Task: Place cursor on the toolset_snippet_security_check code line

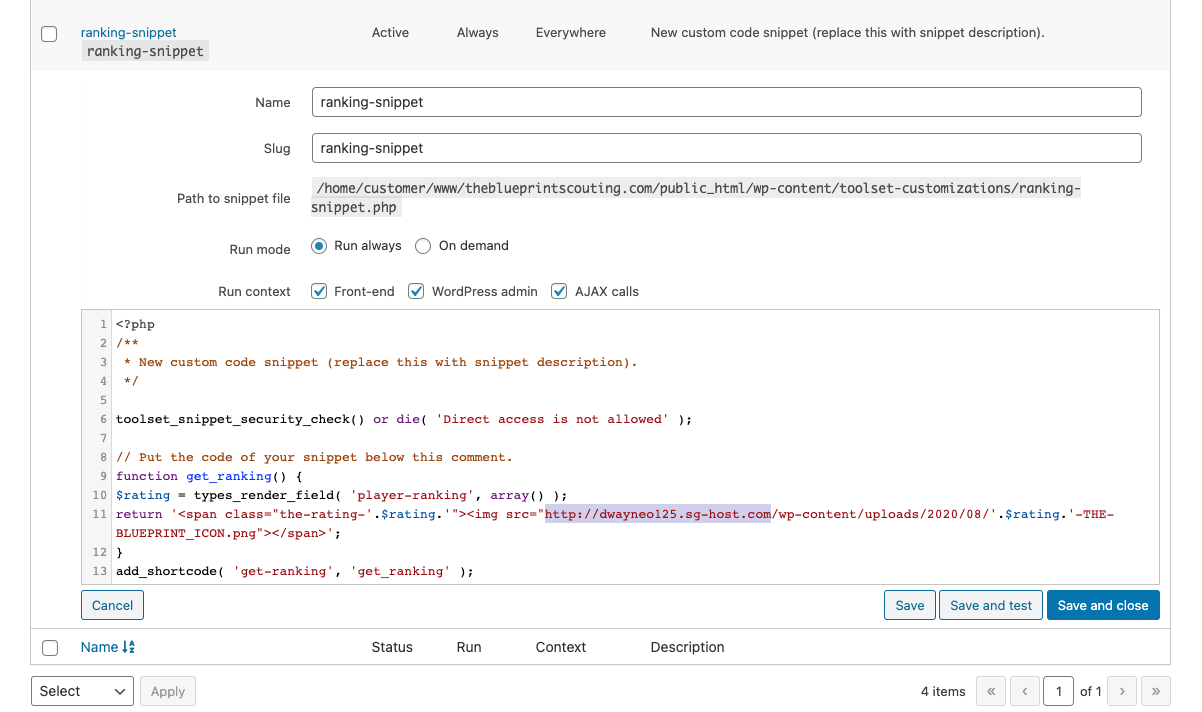Action: point(404,419)
